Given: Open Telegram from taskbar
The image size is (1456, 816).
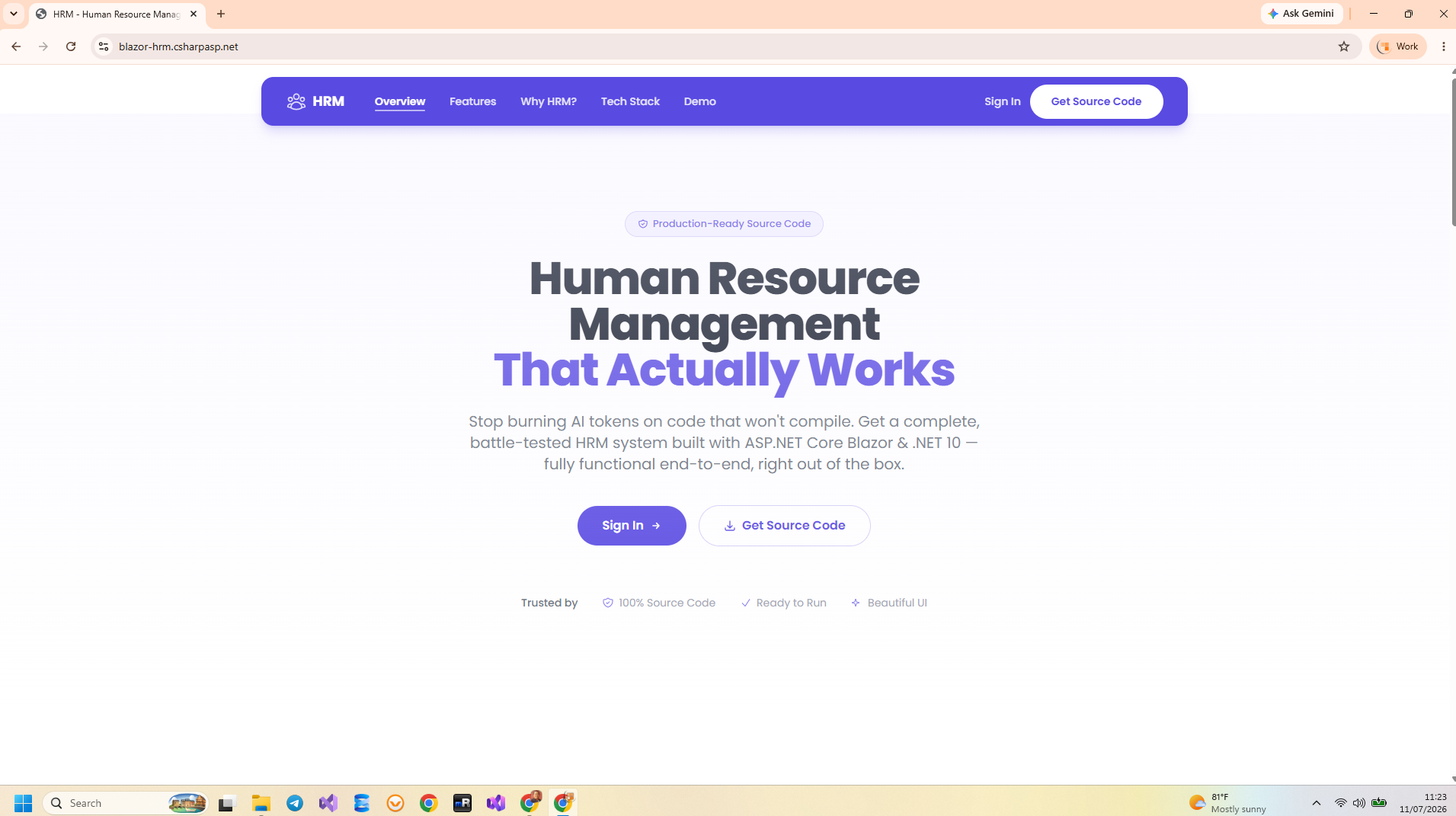Looking at the screenshot, I should [295, 803].
